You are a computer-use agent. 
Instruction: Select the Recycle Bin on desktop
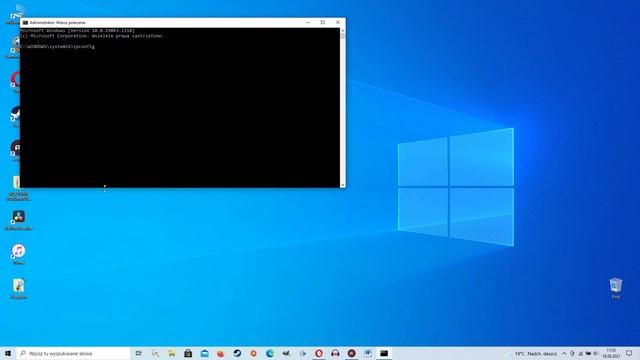click(616, 288)
